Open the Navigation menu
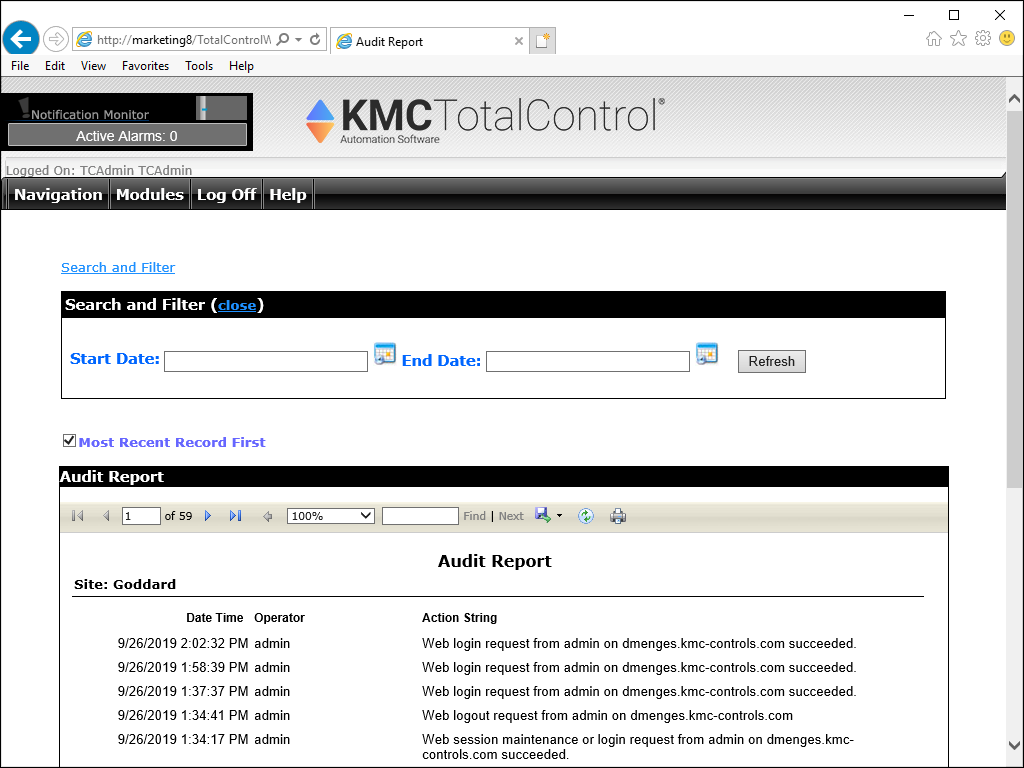The height and width of the screenshot is (768, 1024). (58, 195)
